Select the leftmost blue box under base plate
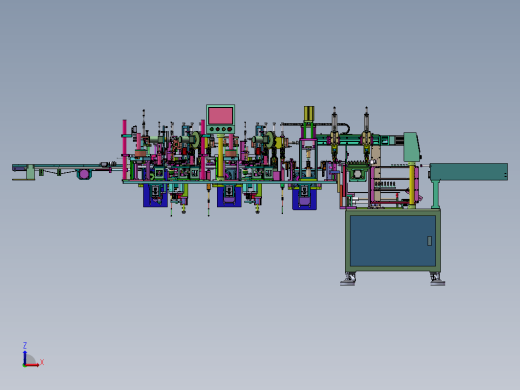This screenshot has width=520, height=390. coord(155,195)
